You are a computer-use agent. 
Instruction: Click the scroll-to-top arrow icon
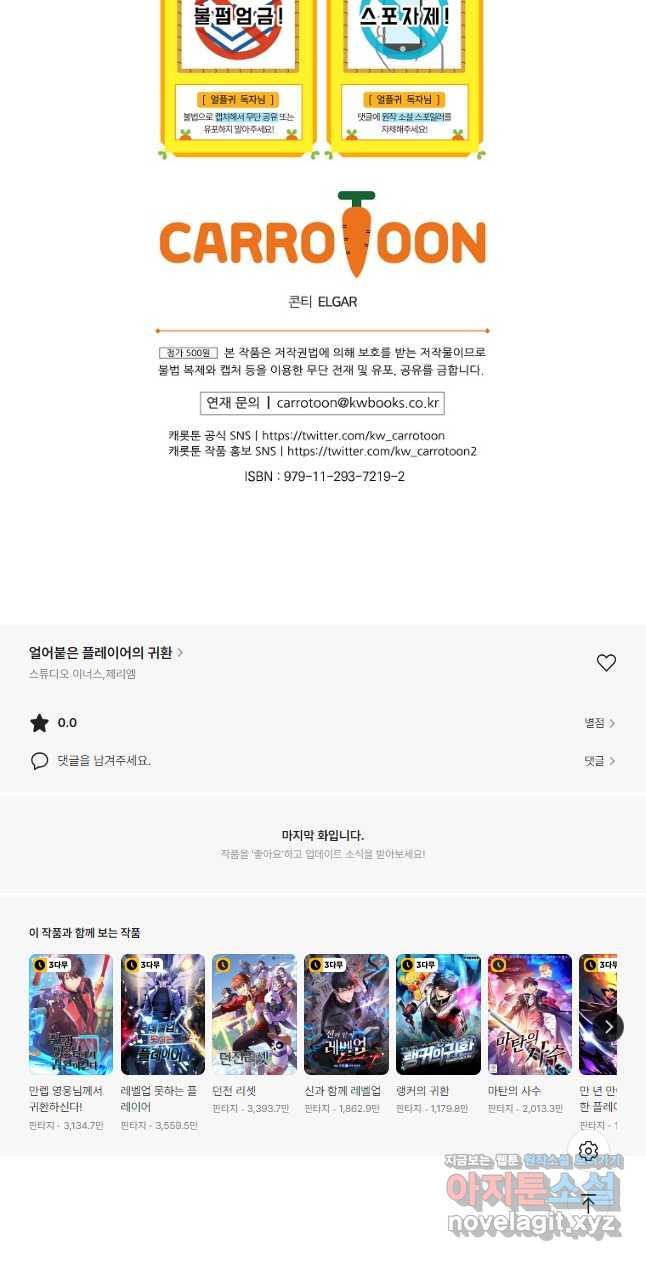click(588, 1203)
